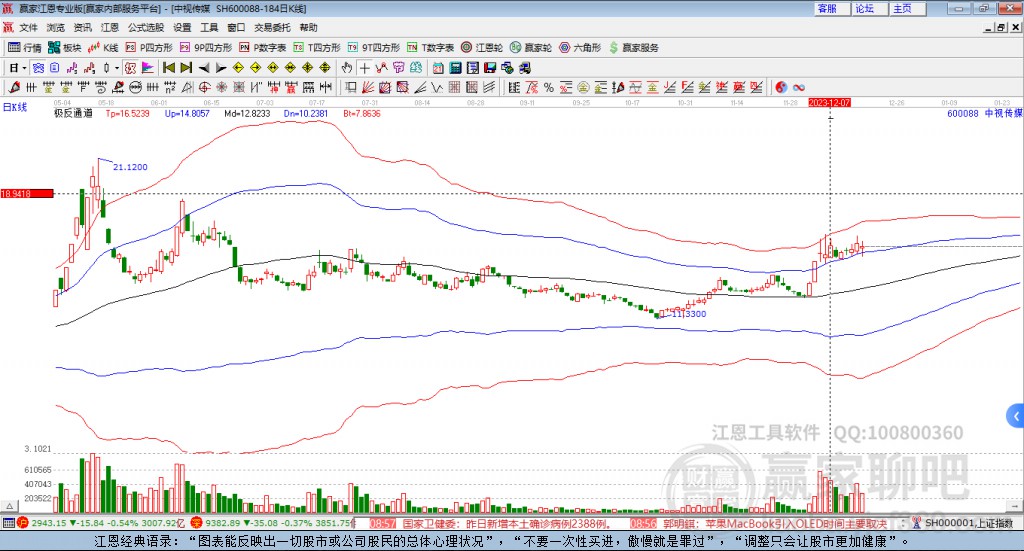This screenshot has height=551, width=1024.
Task: Expand the 日 period dropdown arrow
Action: 24,68
